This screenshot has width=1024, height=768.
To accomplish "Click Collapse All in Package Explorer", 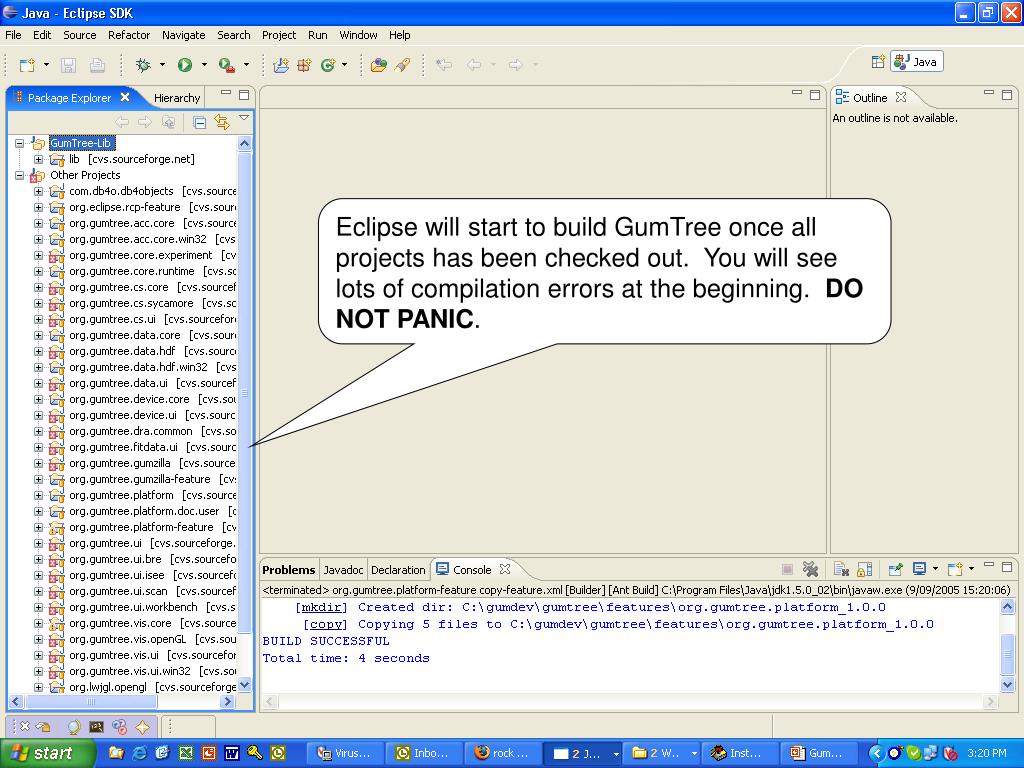I will [200, 122].
